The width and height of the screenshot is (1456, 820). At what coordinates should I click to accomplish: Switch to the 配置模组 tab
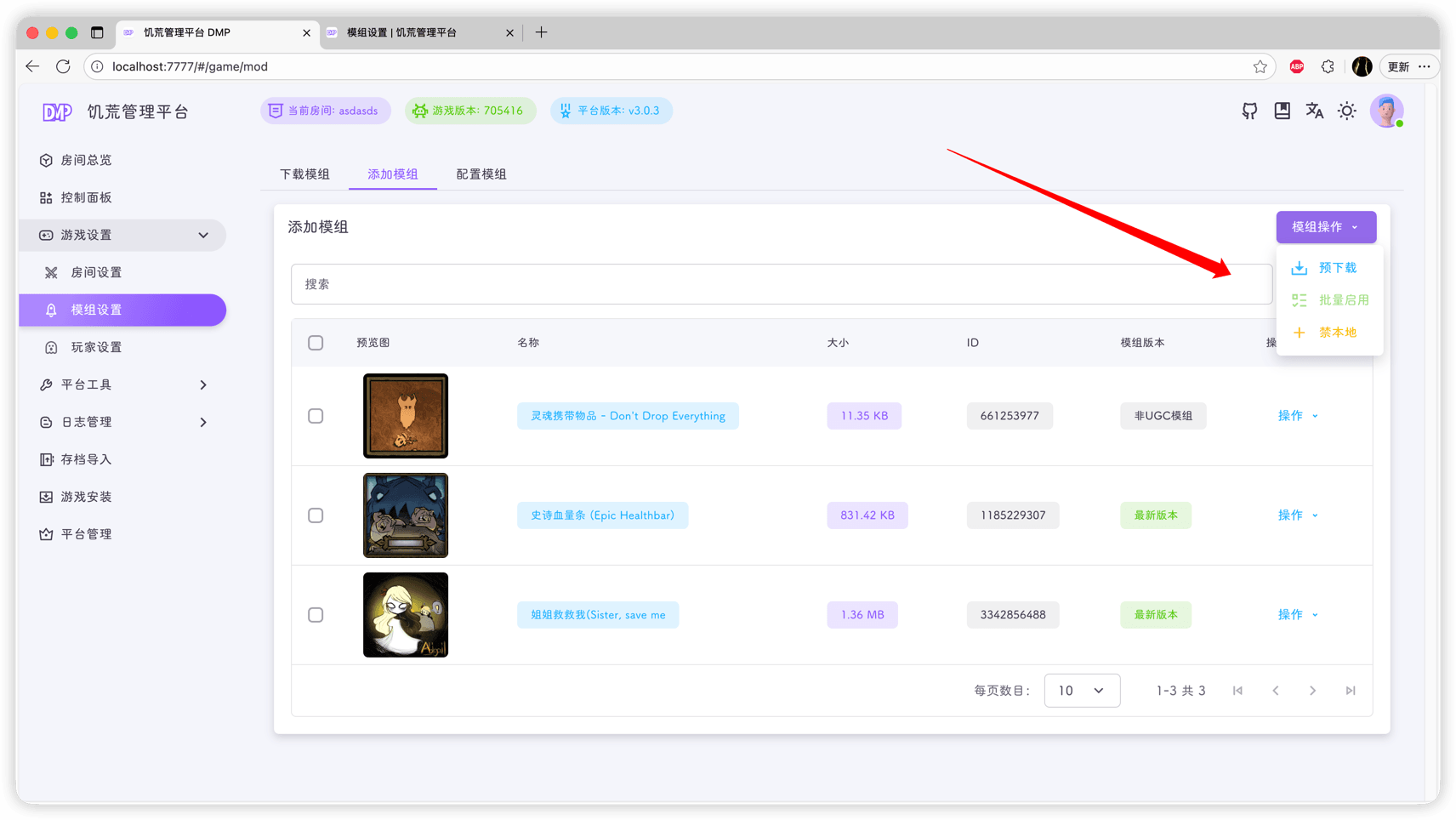point(481,174)
